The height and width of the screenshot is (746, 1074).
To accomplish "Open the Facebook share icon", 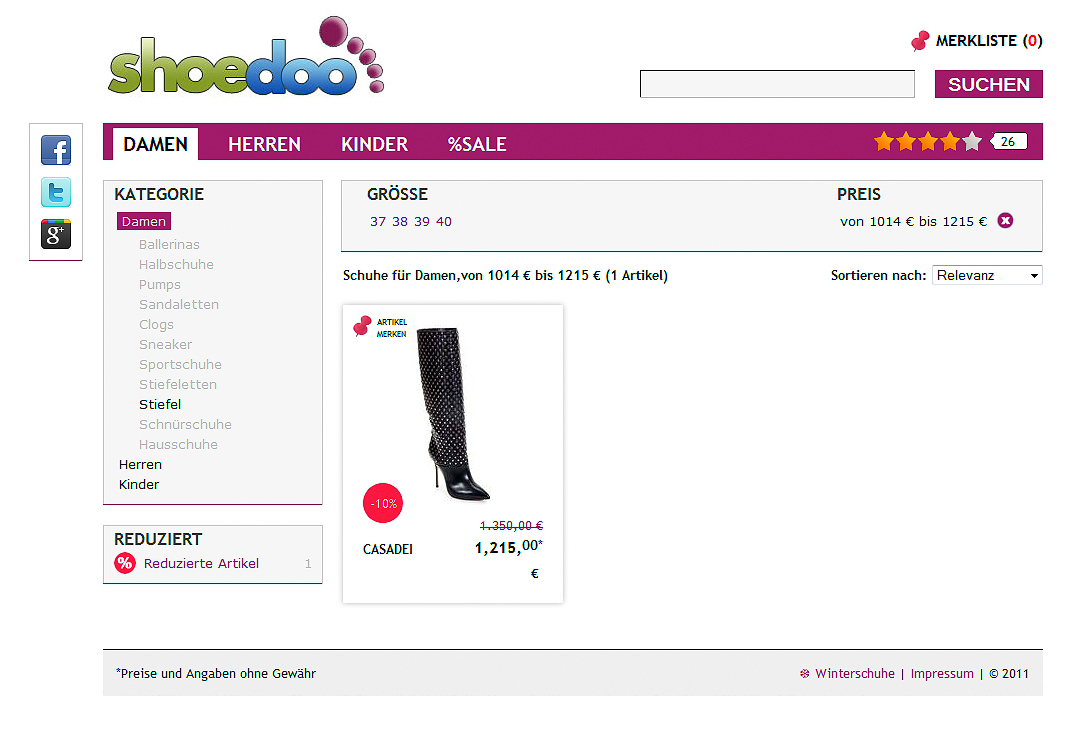I will [x=56, y=150].
